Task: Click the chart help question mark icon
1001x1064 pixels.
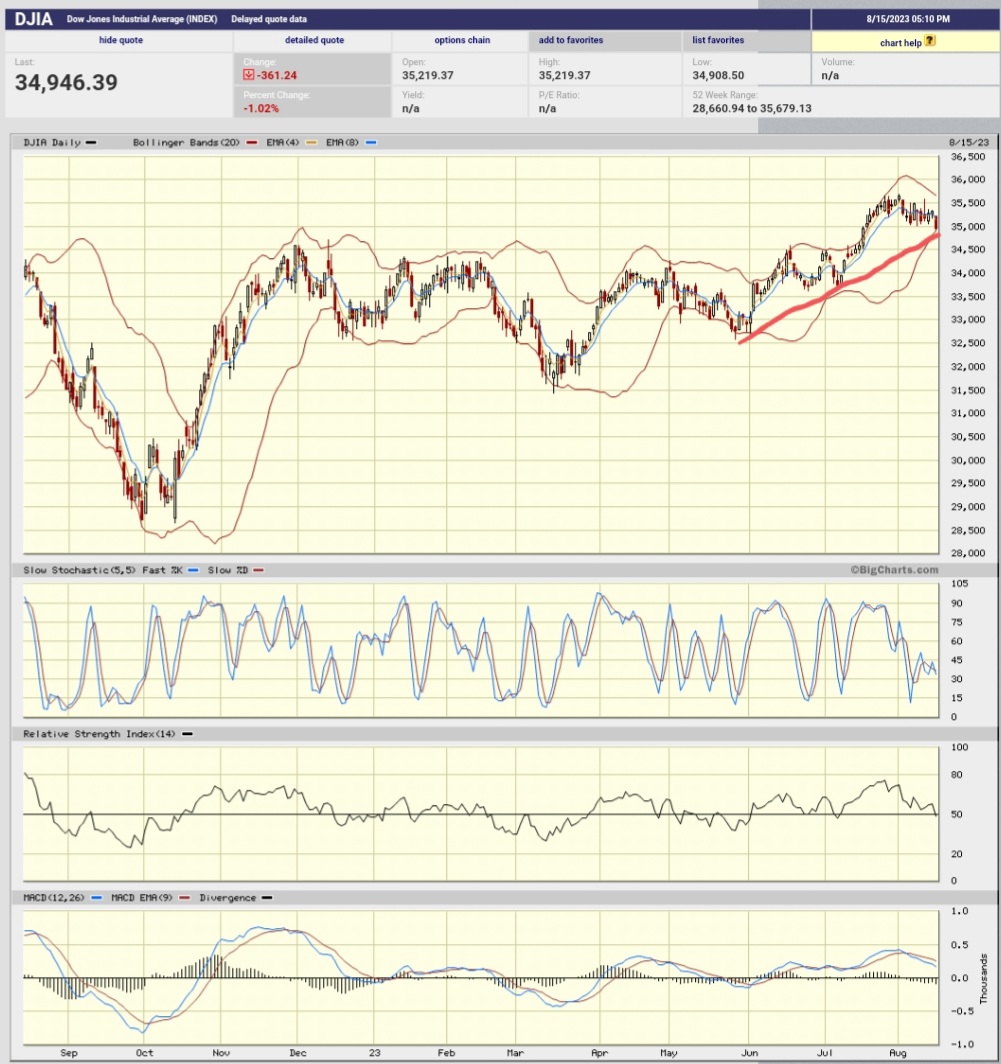Action: [928, 42]
